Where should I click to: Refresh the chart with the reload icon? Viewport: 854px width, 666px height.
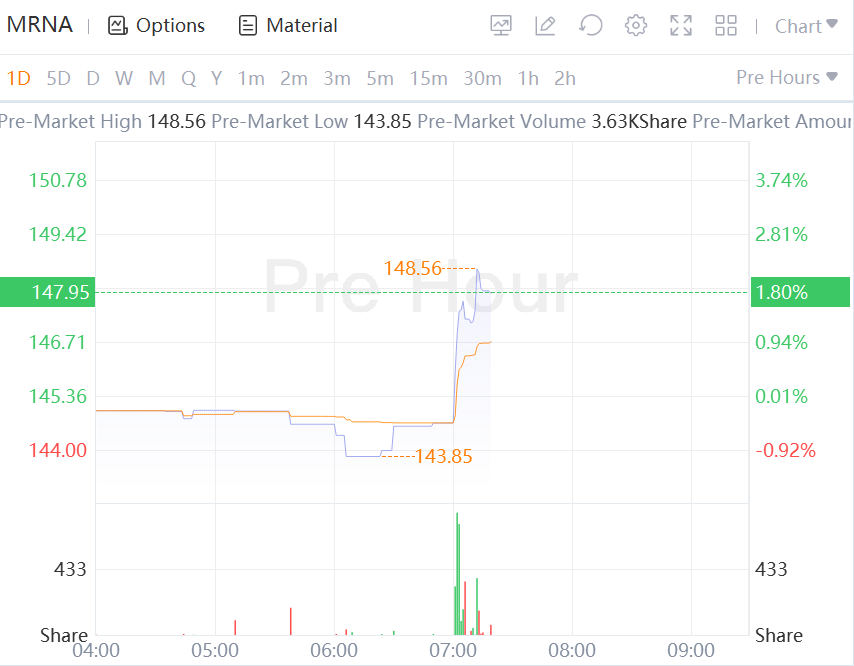click(591, 26)
